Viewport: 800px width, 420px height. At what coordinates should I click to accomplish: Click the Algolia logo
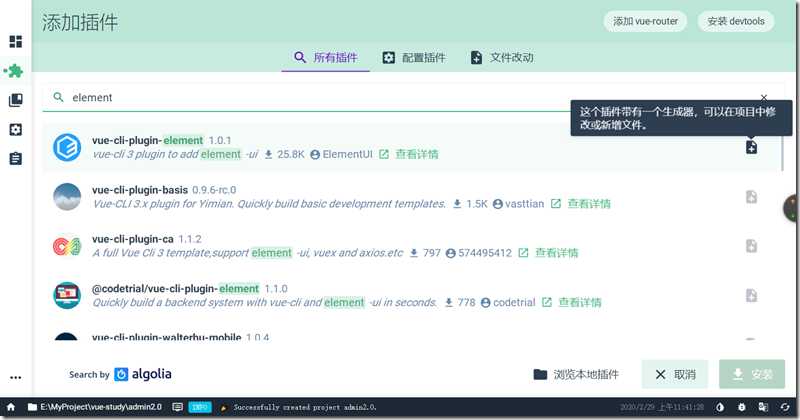point(142,374)
